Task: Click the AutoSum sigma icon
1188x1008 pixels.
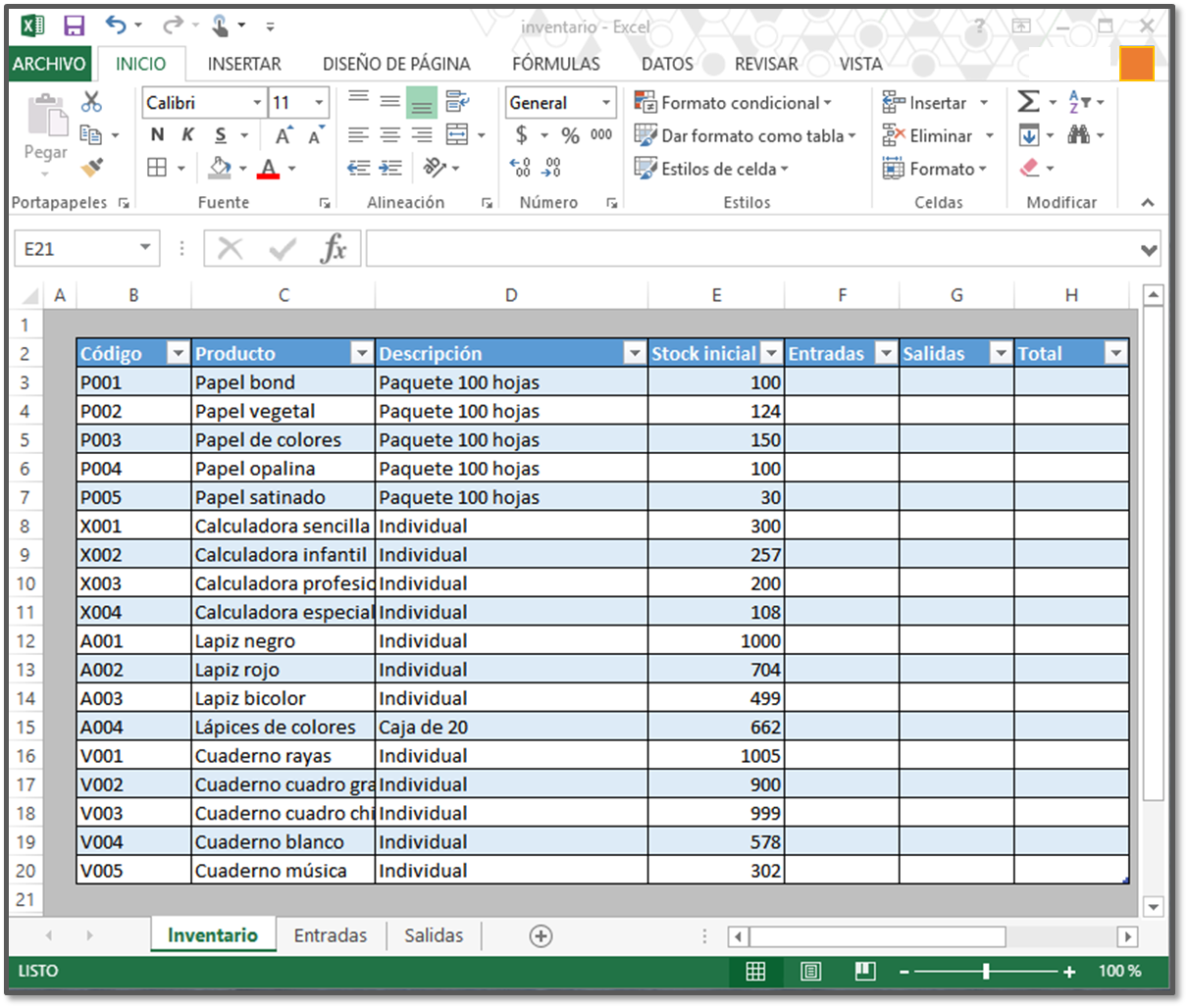Action: click(1027, 102)
